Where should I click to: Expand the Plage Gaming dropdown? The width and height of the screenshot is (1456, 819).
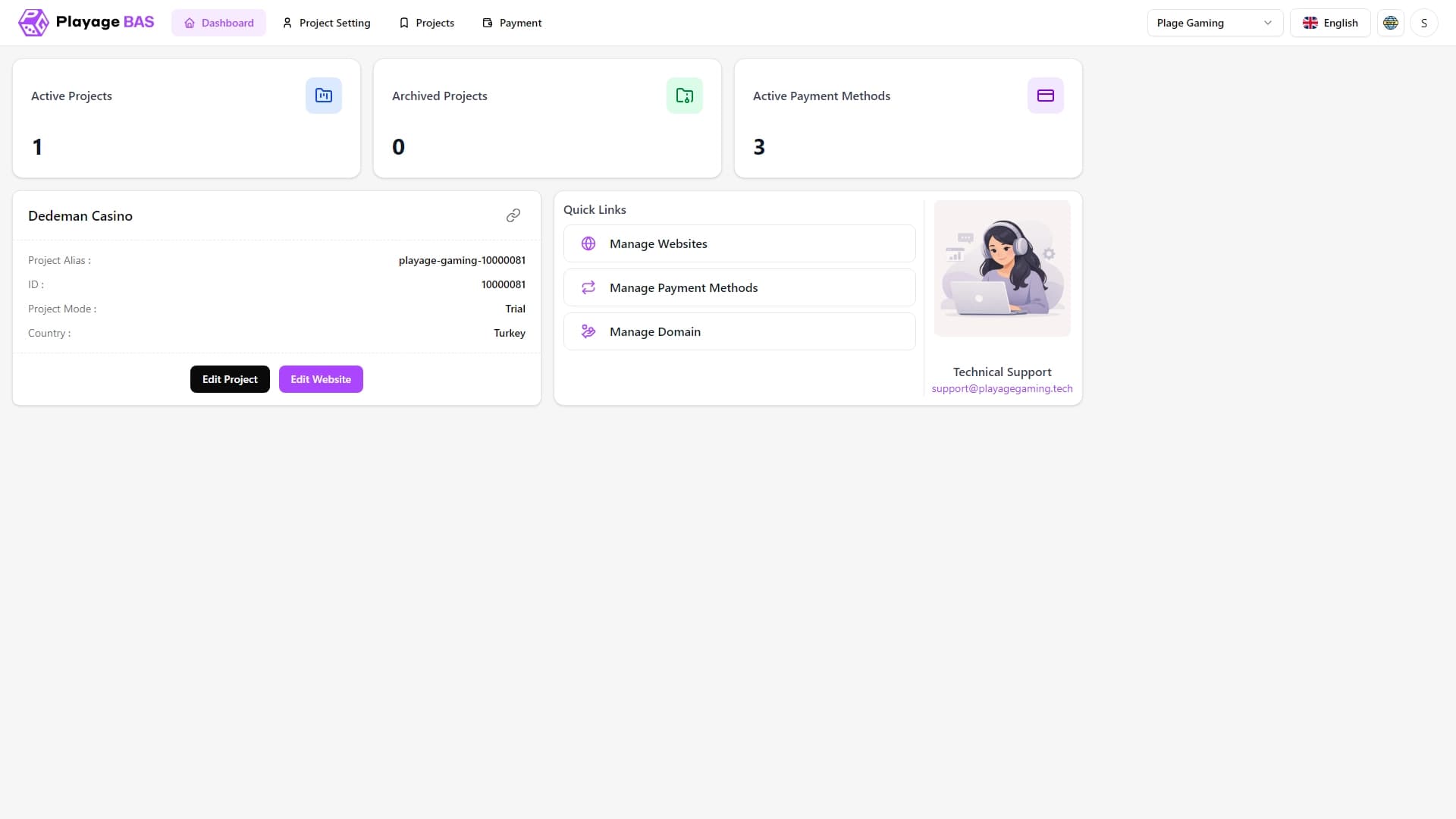tap(1215, 23)
